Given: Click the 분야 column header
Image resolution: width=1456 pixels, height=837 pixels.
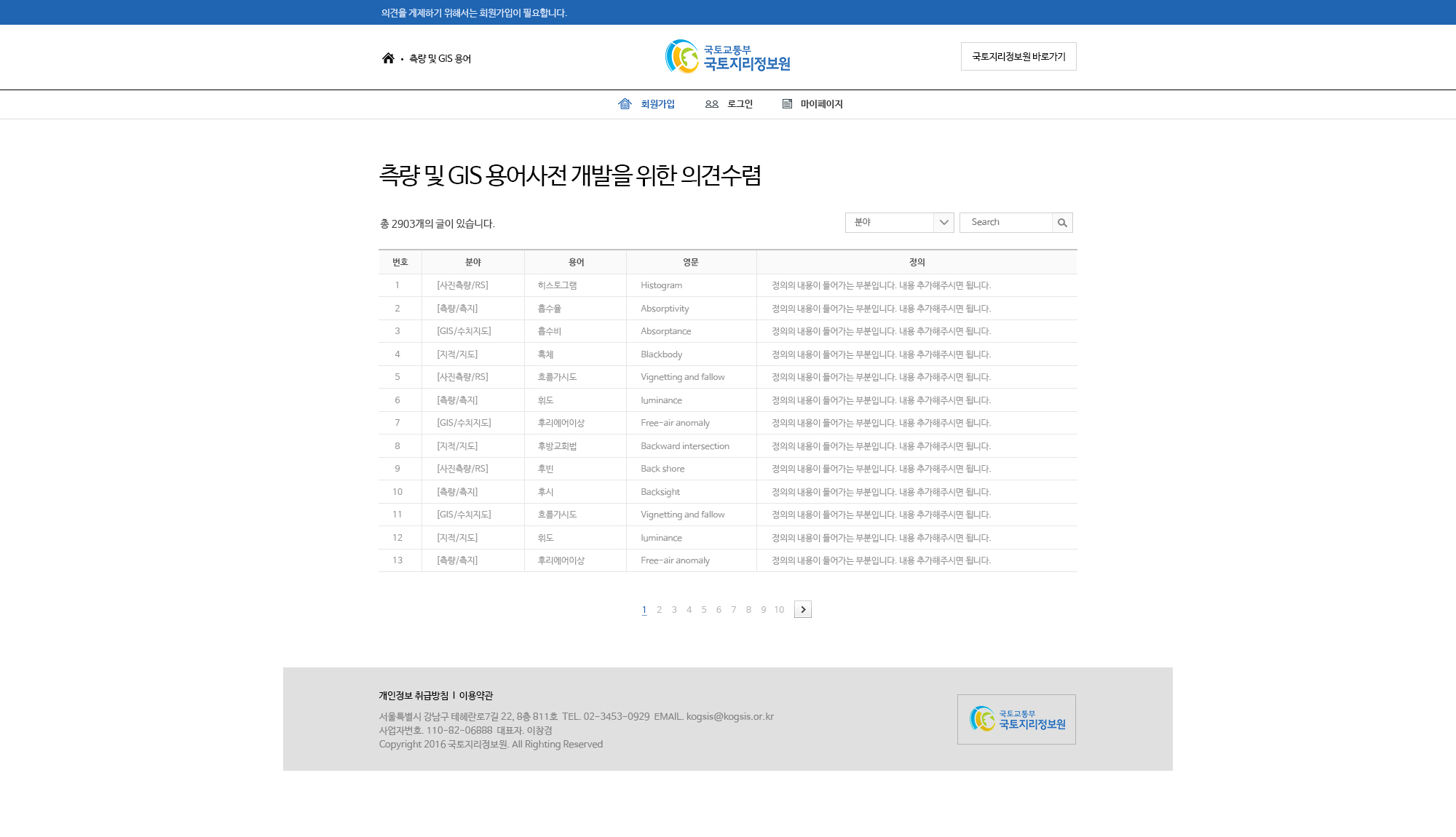Looking at the screenshot, I should click(473, 262).
